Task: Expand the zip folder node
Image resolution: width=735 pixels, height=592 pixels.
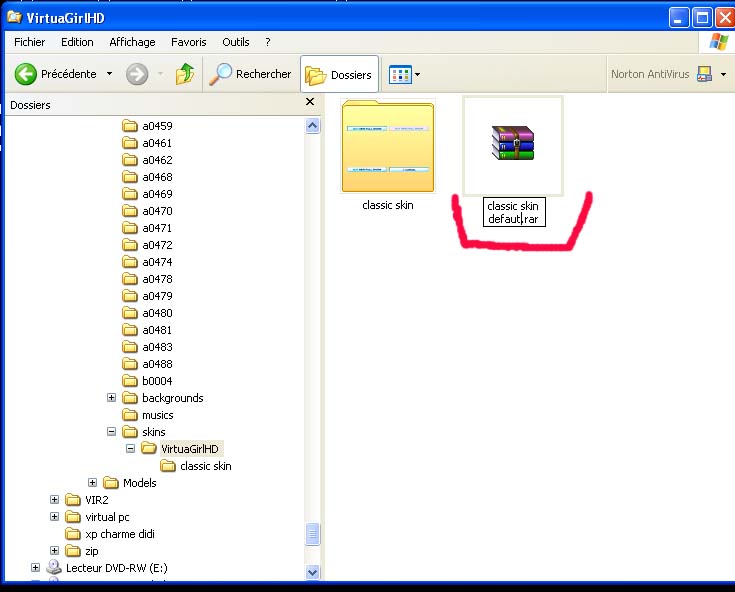Action: [x=54, y=550]
